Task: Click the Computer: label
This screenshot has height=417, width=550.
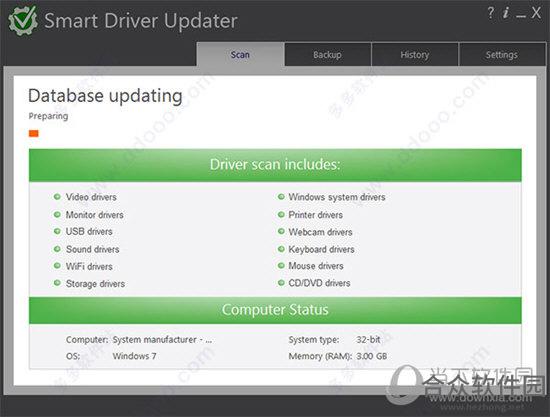Action: 87,339
